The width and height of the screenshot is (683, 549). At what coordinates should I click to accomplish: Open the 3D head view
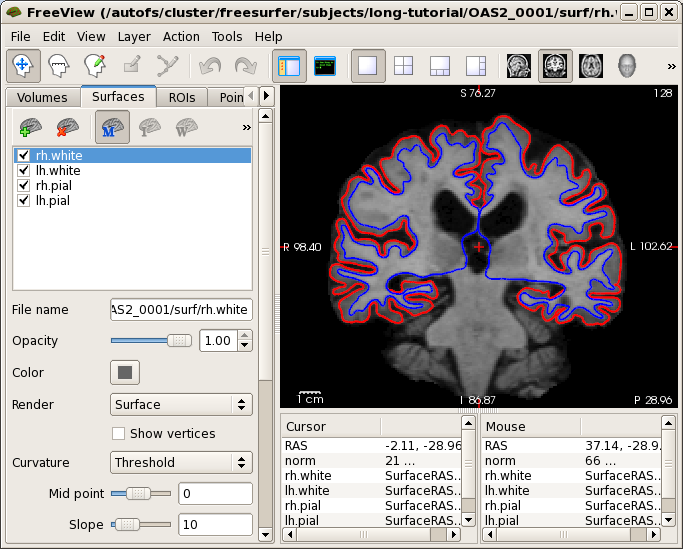point(627,66)
